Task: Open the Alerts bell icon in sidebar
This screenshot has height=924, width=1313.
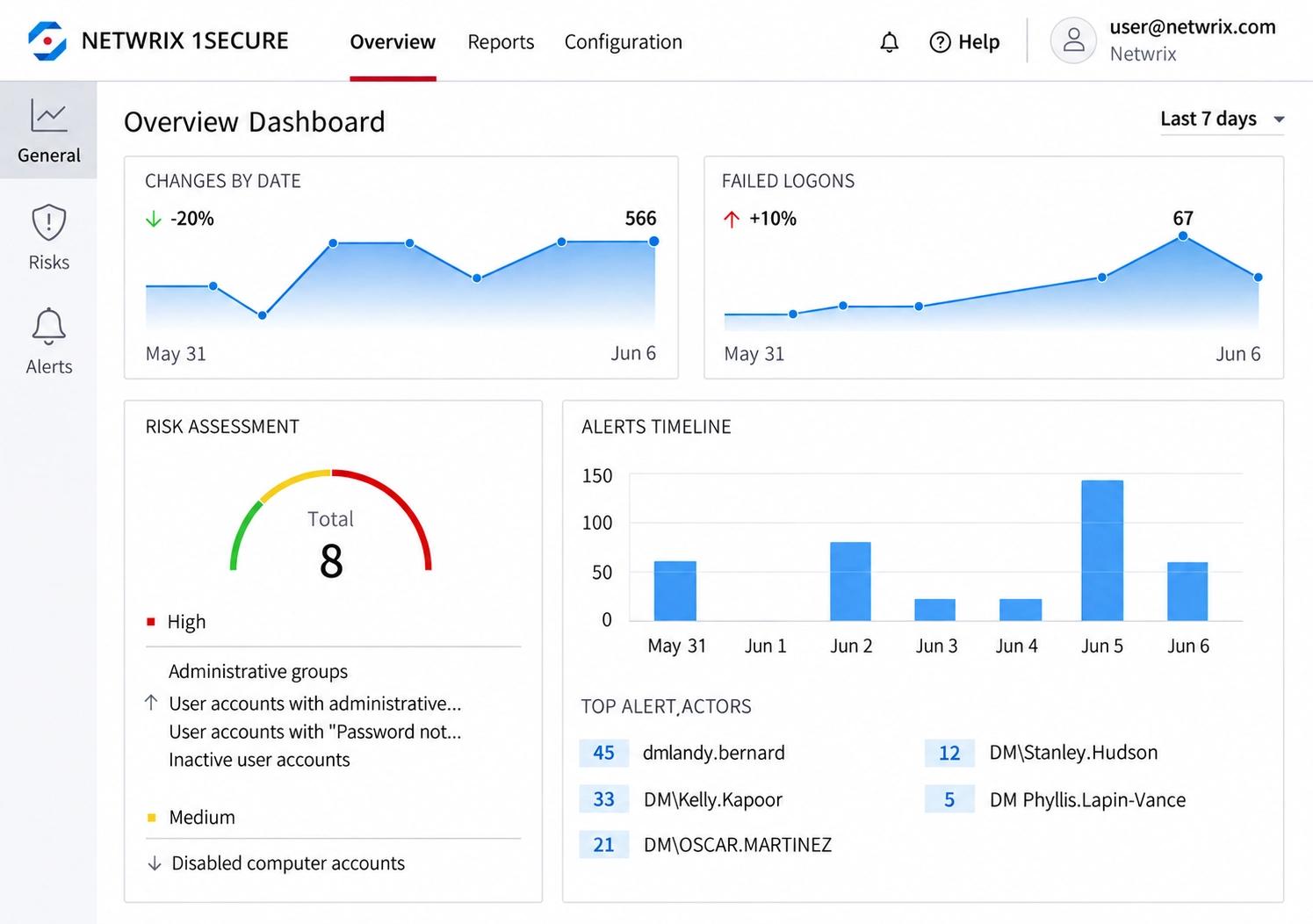Action: pyautogui.click(x=49, y=326)
